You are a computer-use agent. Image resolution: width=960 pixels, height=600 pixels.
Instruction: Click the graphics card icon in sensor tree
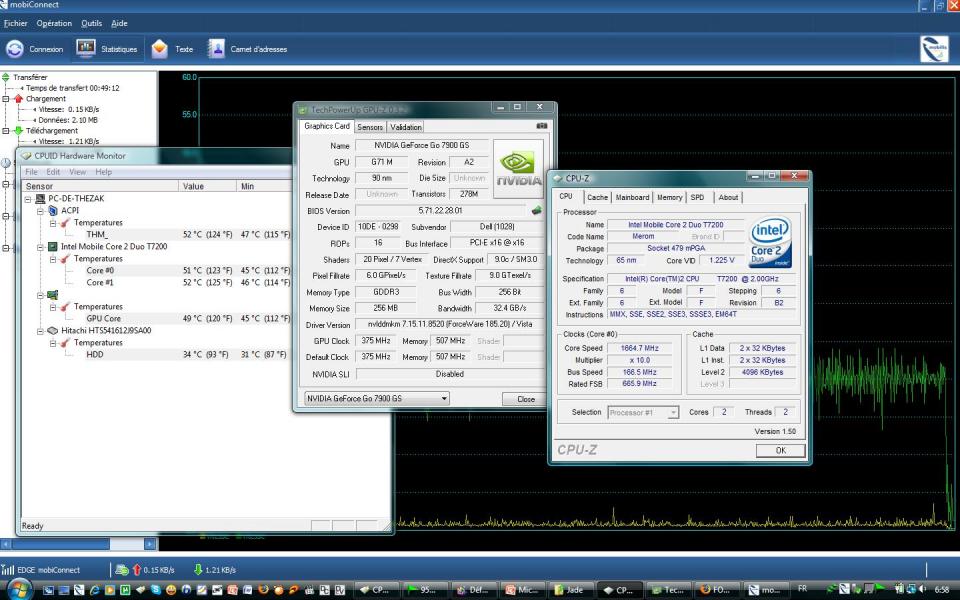pos(53,295)
